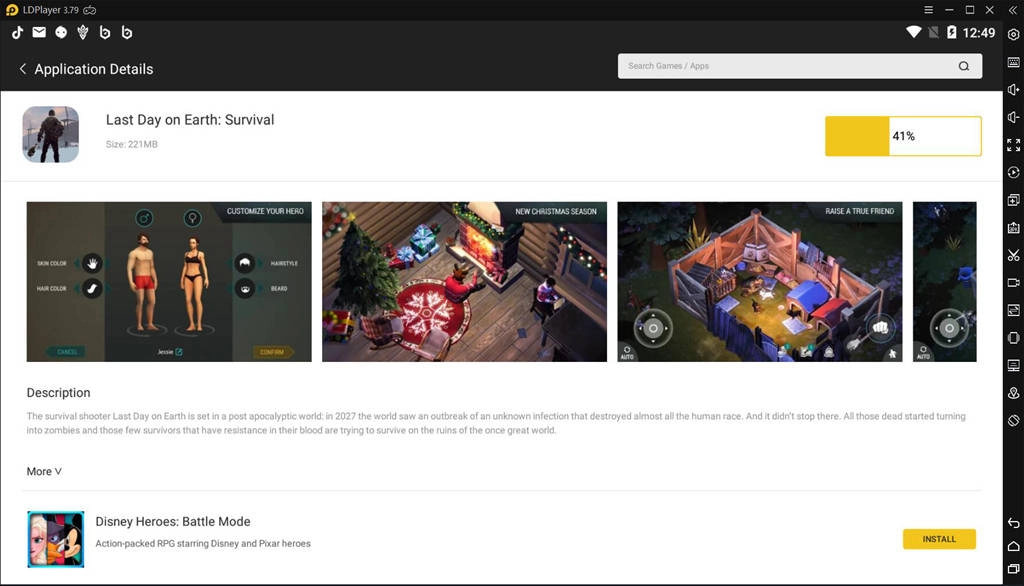
Task: Start the video recorder from sidebar
Action: point(1014,283)
